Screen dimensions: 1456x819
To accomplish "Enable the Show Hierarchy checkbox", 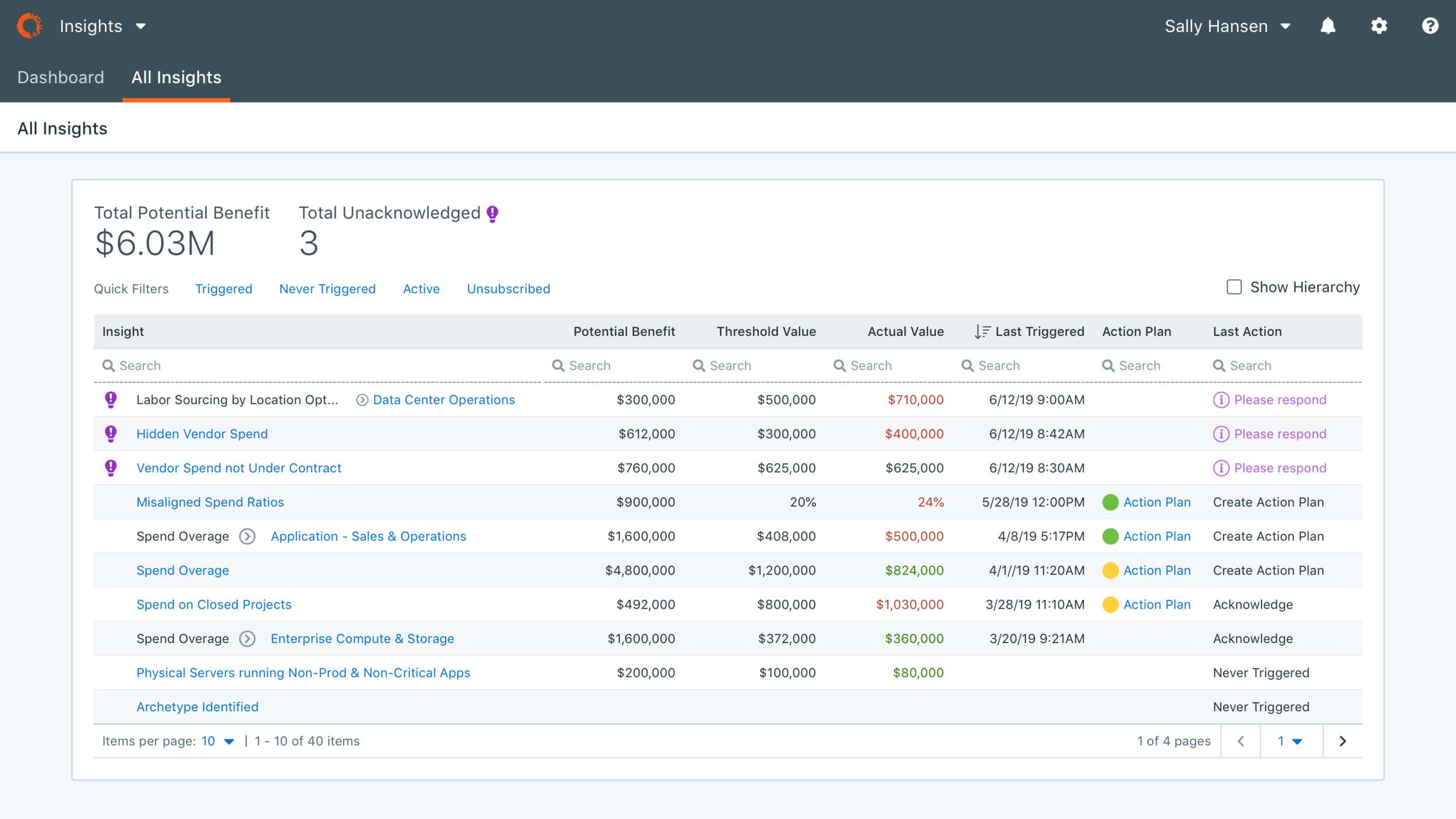I will point(1234,287).
